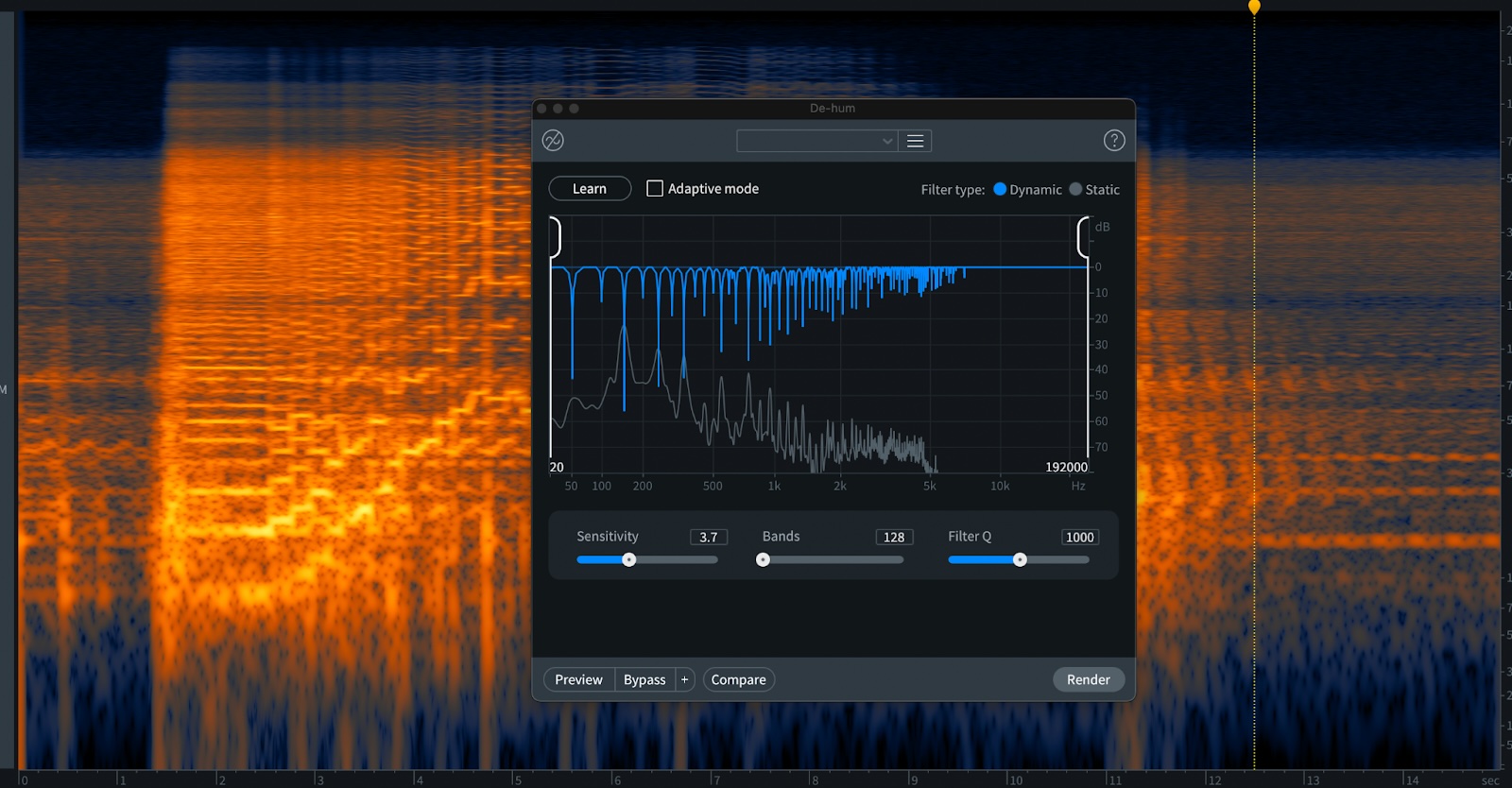1512x788 pixels.
Task: Click the Sensitivity slider handle
Action: (629, 559)
